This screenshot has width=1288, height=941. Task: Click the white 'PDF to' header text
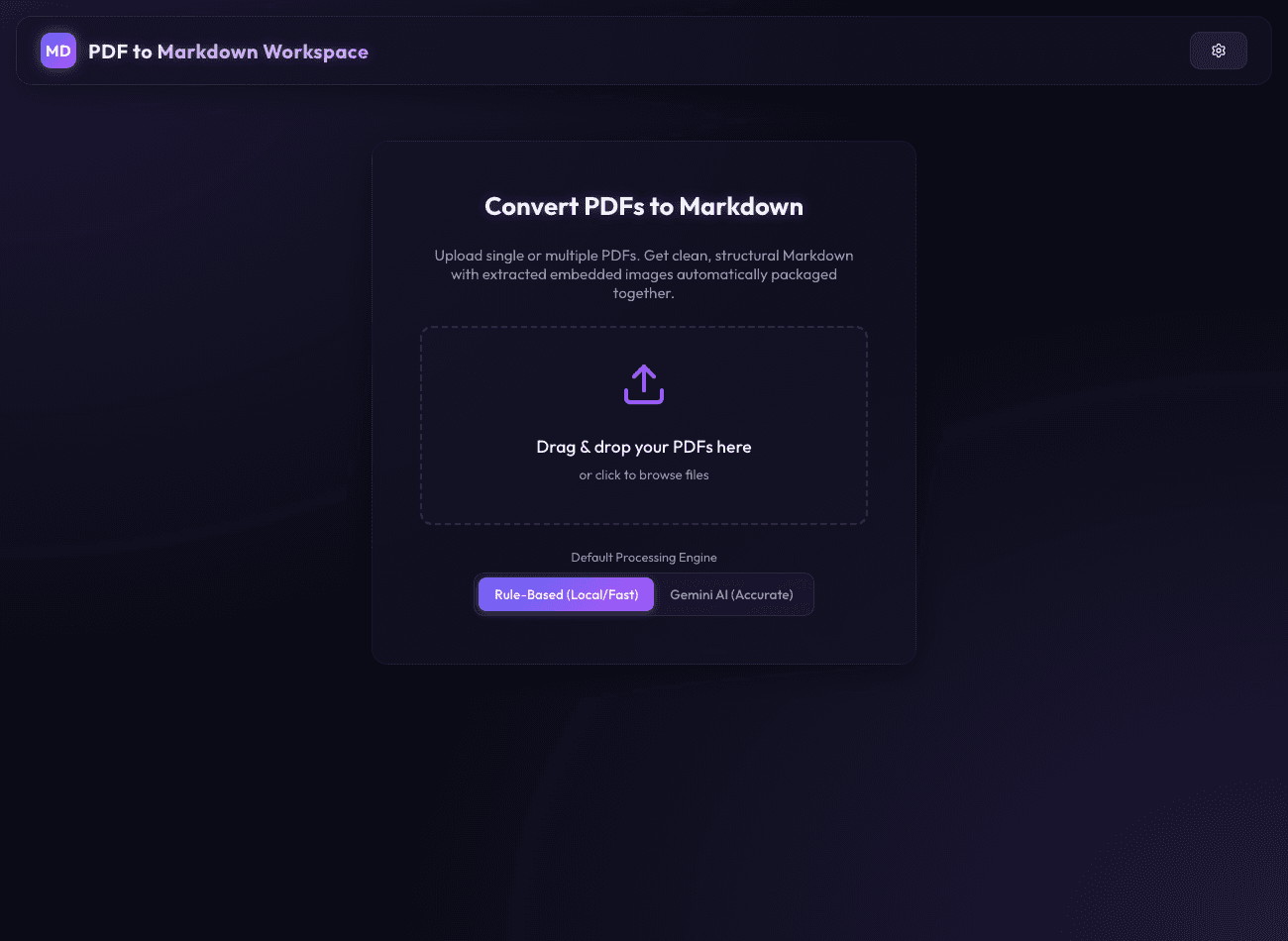[120, 52]
